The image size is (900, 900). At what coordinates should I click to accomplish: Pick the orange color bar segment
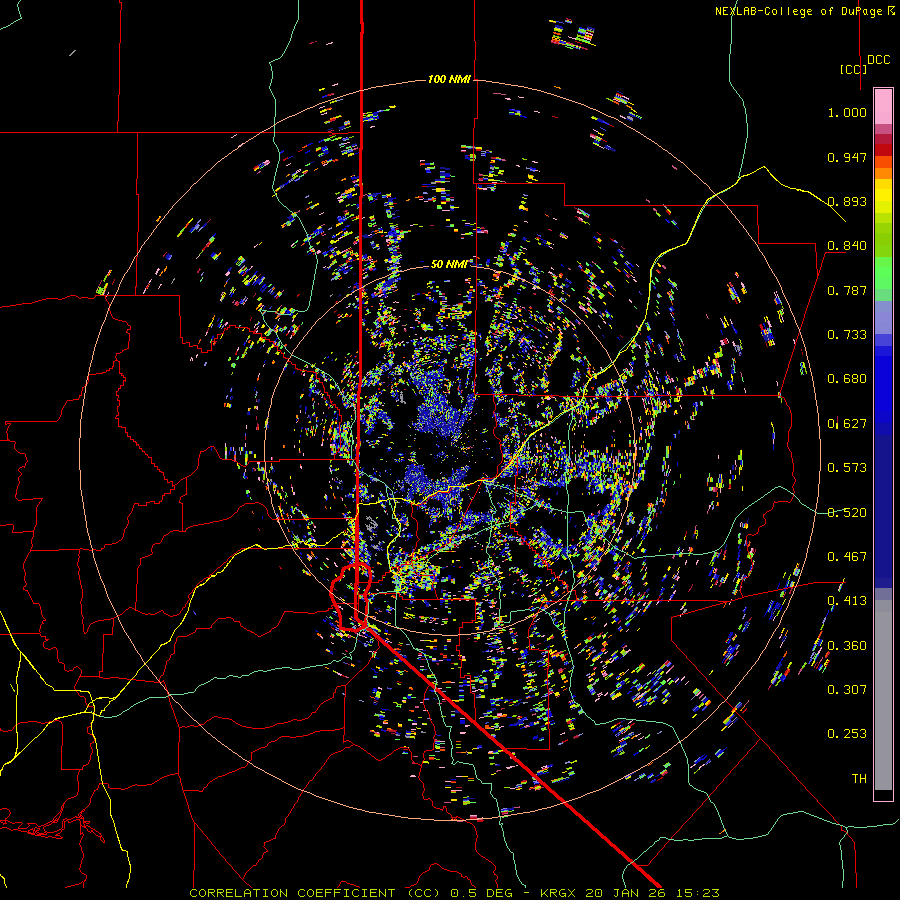click(883, 173)
